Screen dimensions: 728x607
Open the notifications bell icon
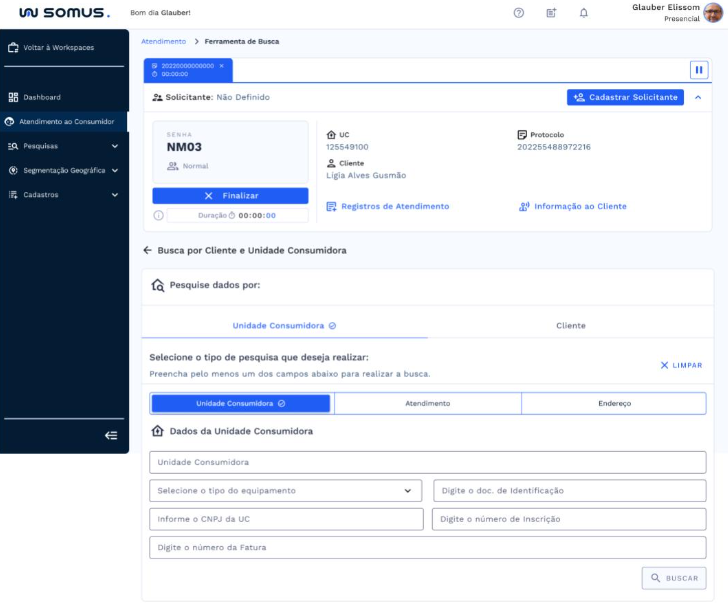click(x=584, y=13)
